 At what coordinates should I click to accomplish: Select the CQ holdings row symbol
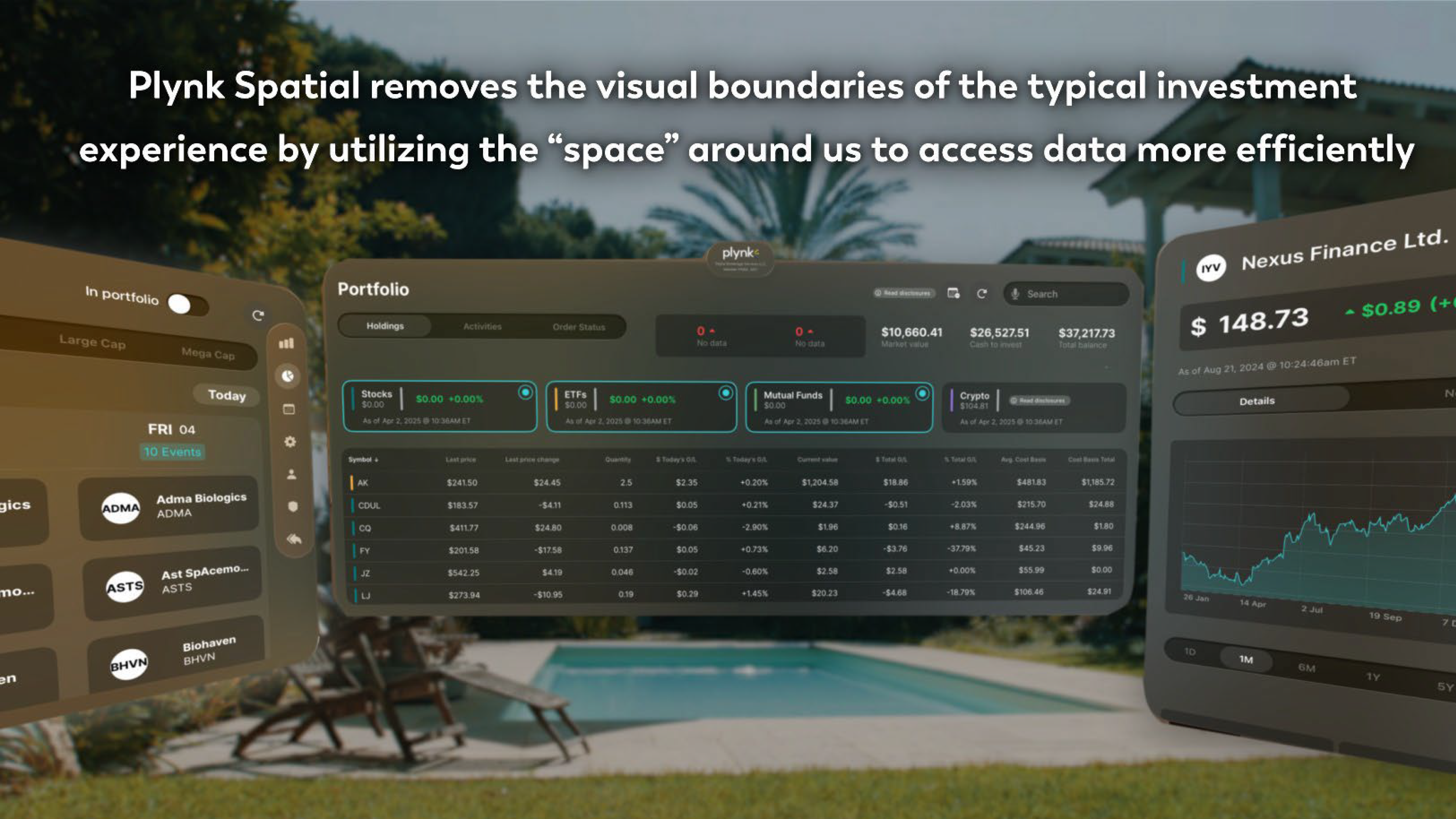coord(364,528)
